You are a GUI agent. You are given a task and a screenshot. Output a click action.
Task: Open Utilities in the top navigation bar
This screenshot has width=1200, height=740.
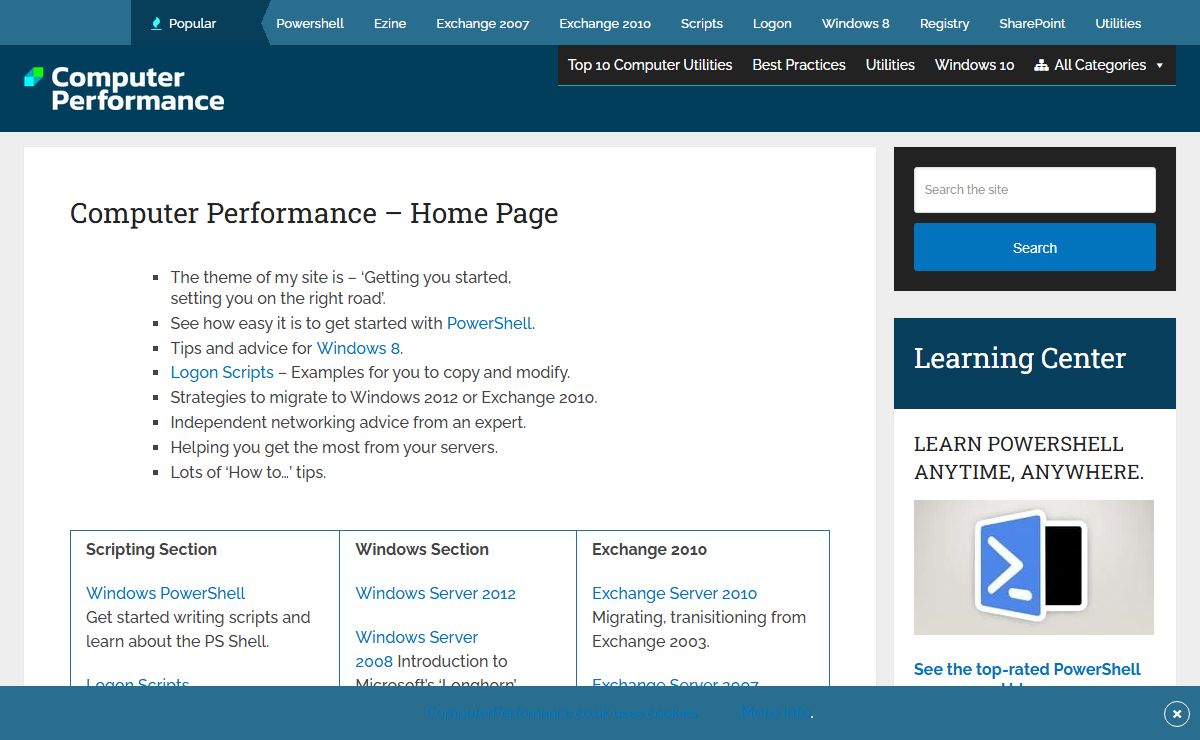pos(1118,23)
